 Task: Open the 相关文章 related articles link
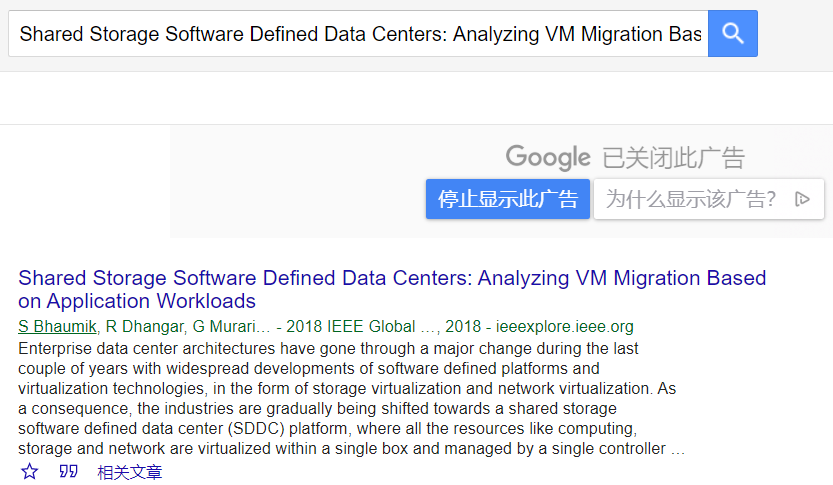pos(130,472)
